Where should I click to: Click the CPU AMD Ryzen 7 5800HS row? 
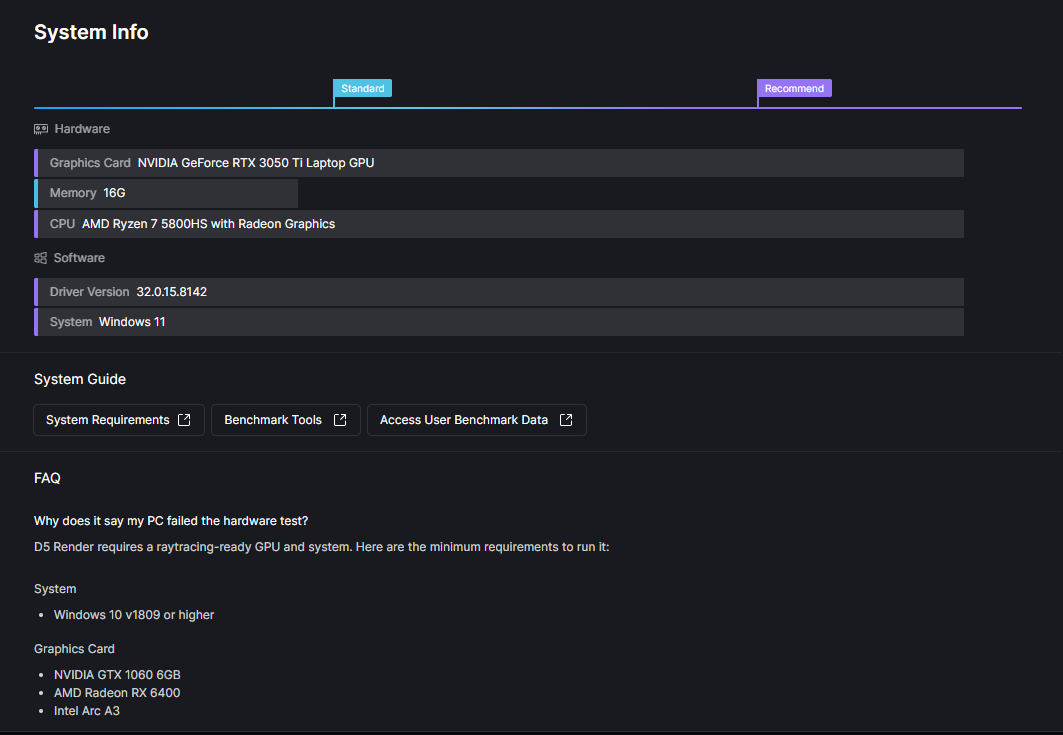499,224
